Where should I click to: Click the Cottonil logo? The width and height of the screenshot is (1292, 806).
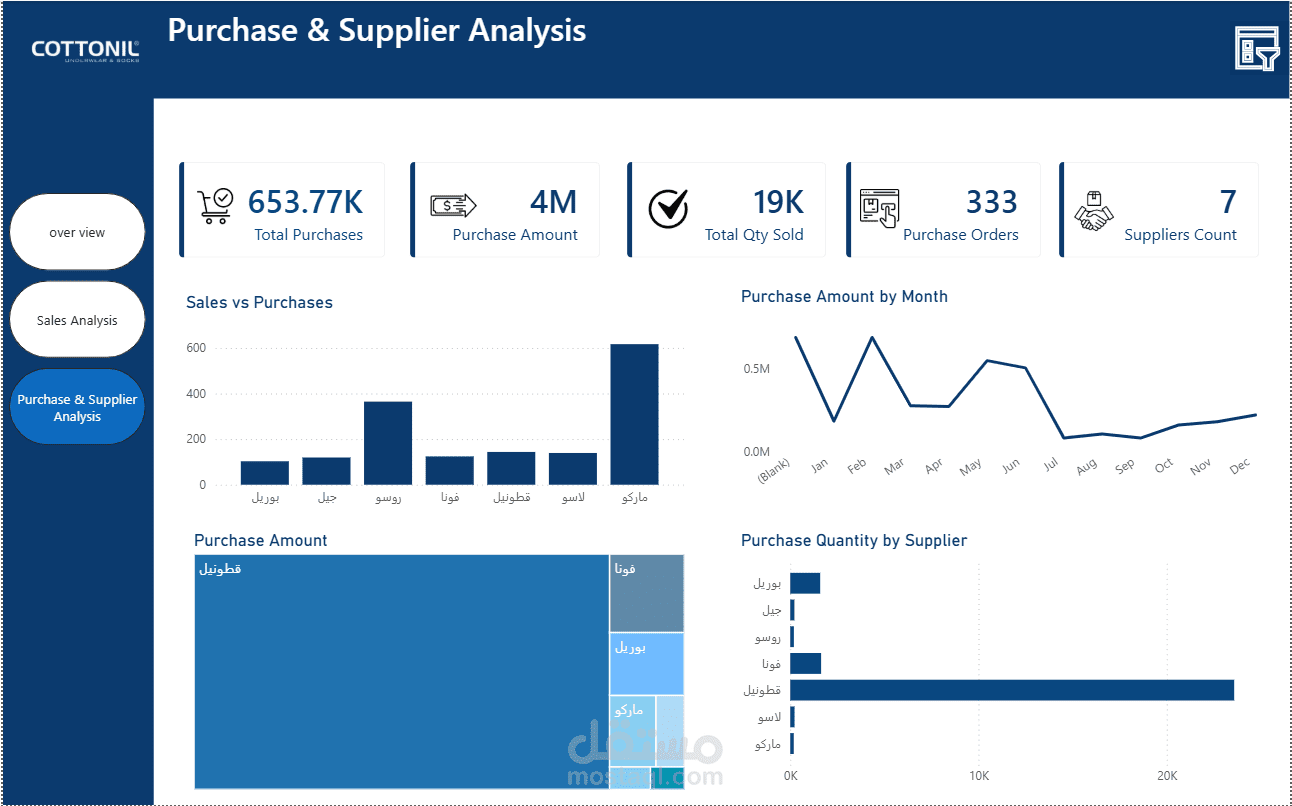point(85,50)
